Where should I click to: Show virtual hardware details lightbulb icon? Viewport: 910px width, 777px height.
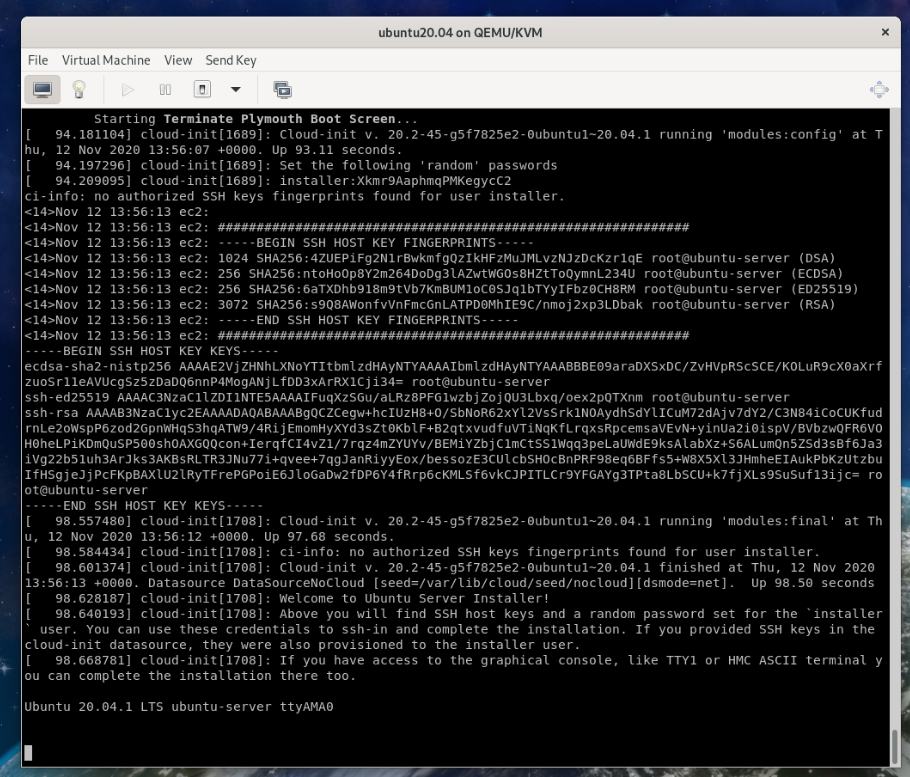[x=79, y=89]
